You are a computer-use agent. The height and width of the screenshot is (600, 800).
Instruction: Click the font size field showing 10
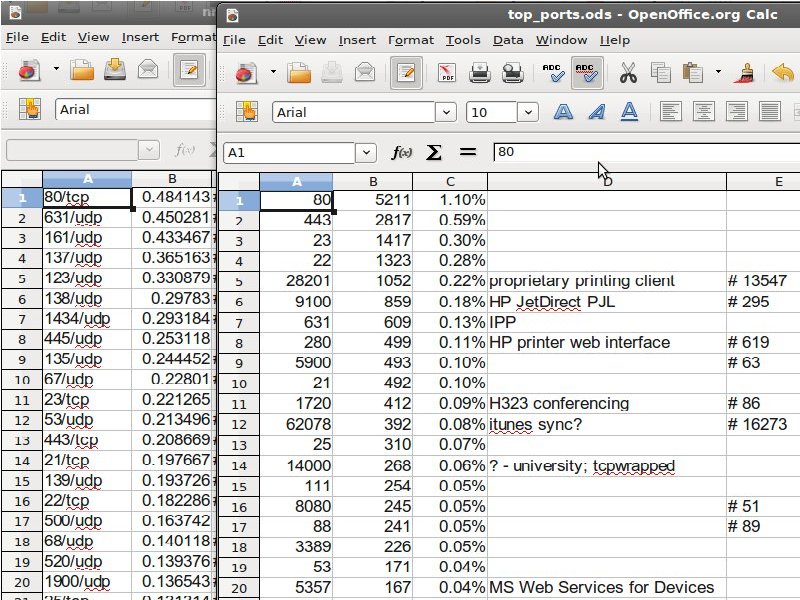tap(491, 112)
